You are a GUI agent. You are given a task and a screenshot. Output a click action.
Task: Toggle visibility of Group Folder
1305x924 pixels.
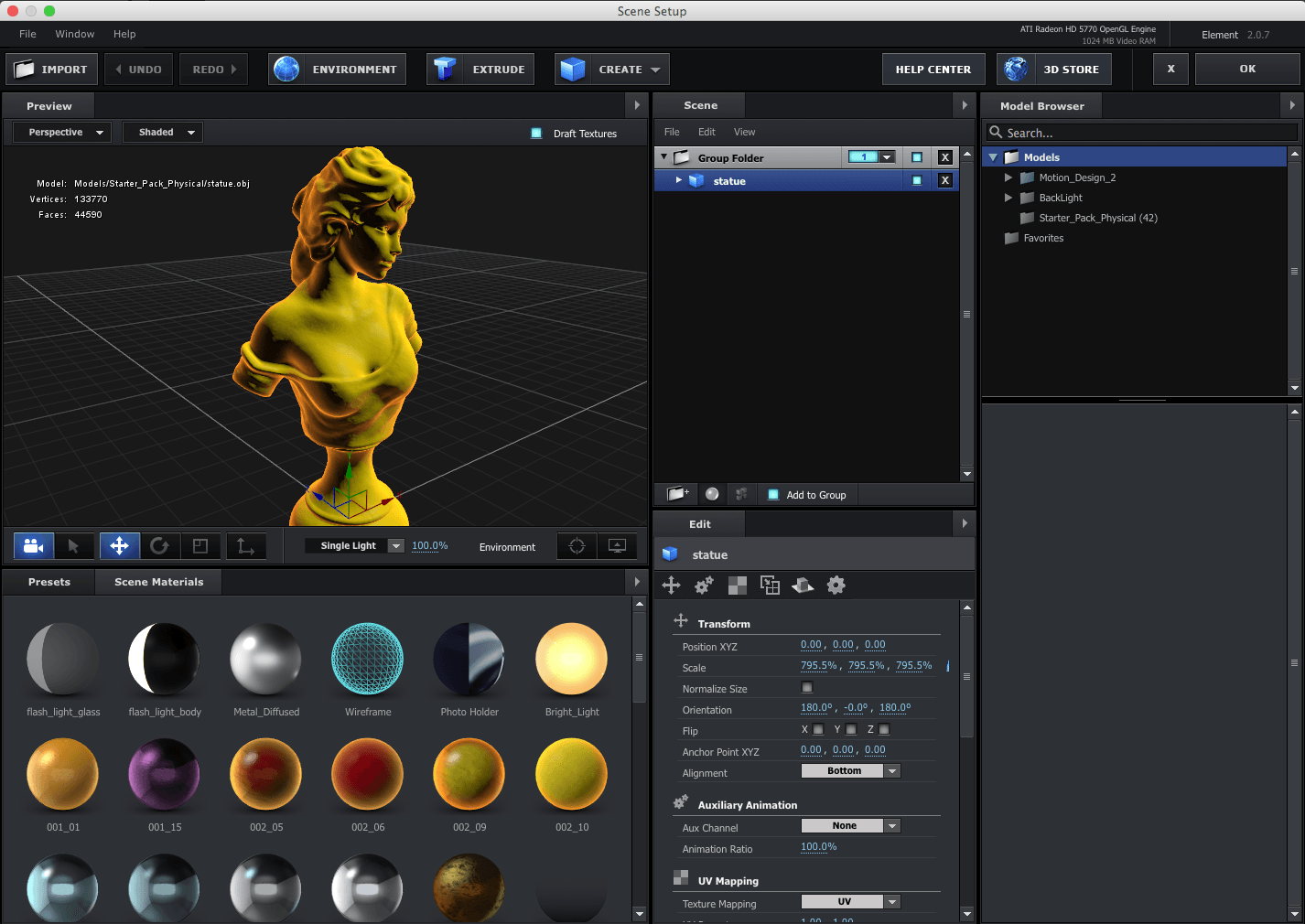click(917, 157)
